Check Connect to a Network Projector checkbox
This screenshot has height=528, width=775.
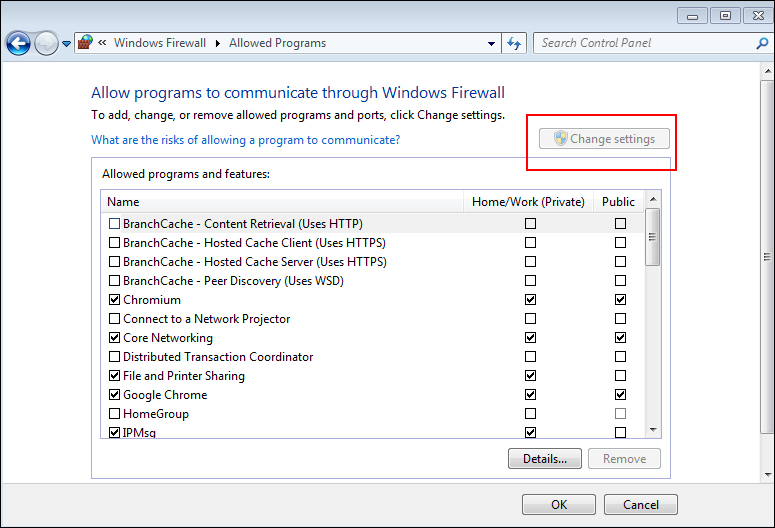tap(114, 318)
